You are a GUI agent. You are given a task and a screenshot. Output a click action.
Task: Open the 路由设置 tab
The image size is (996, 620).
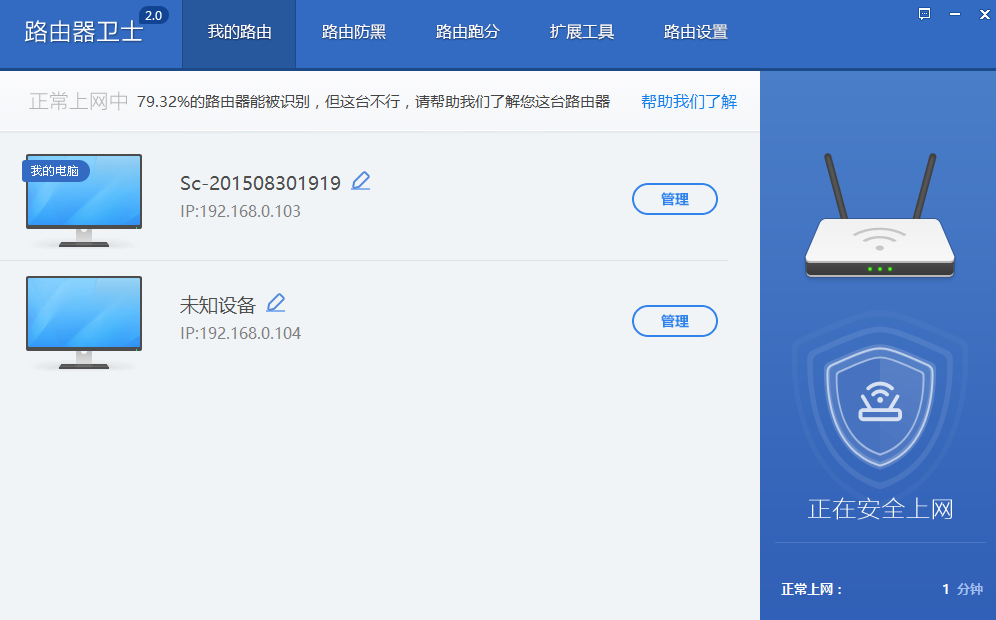coord(696,33)
